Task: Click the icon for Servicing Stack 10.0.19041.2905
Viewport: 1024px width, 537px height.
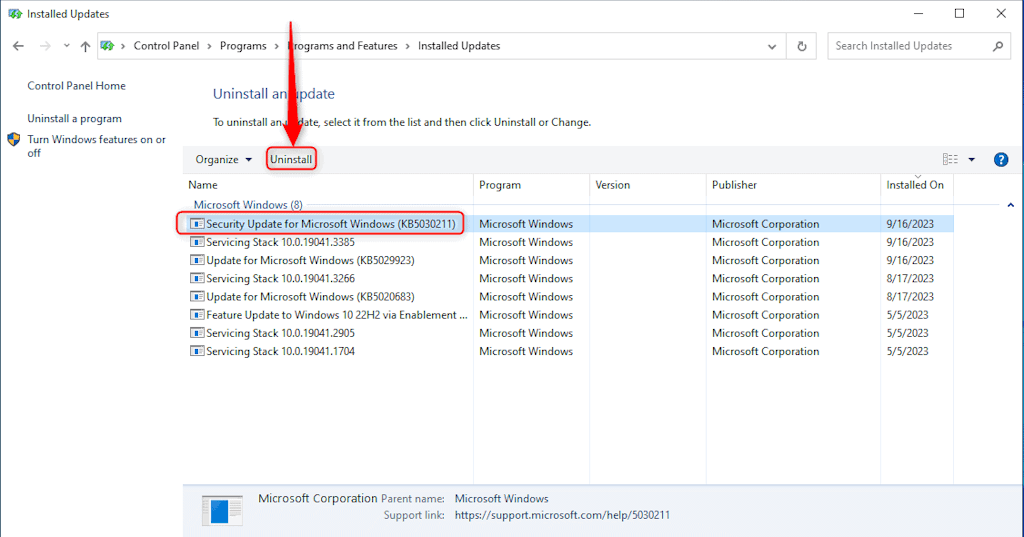Action: [197, 333]
